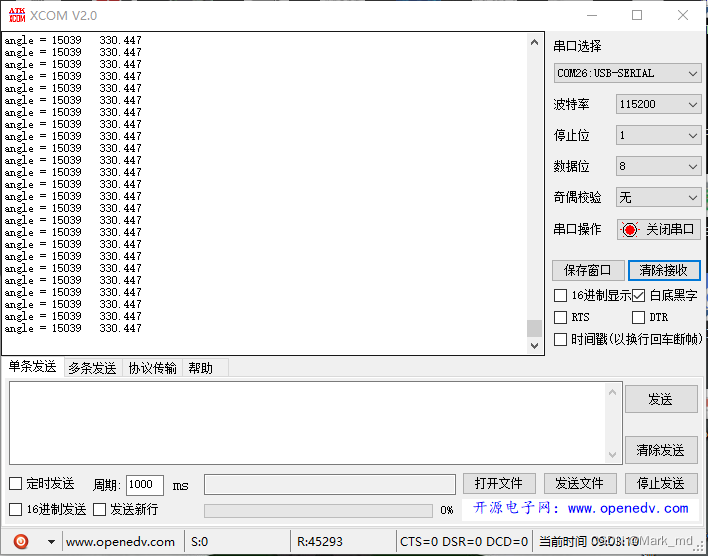Enable the RTS checkbox
Viewport: 708px width, 556px height.
pyautogui.click(x=560, y=317)
